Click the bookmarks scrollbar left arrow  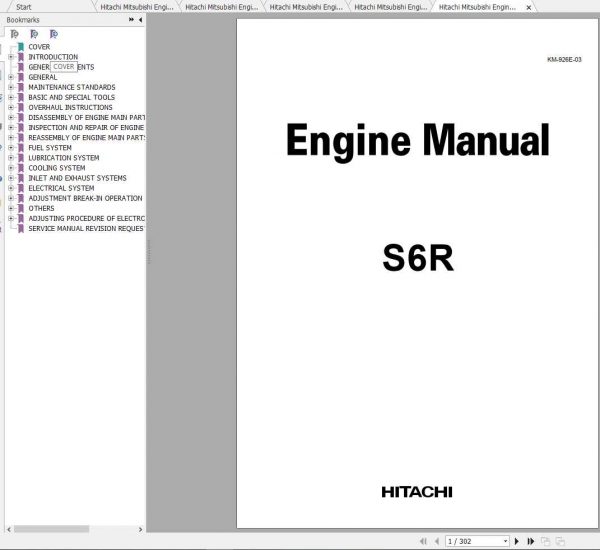[x=9, y=529]
